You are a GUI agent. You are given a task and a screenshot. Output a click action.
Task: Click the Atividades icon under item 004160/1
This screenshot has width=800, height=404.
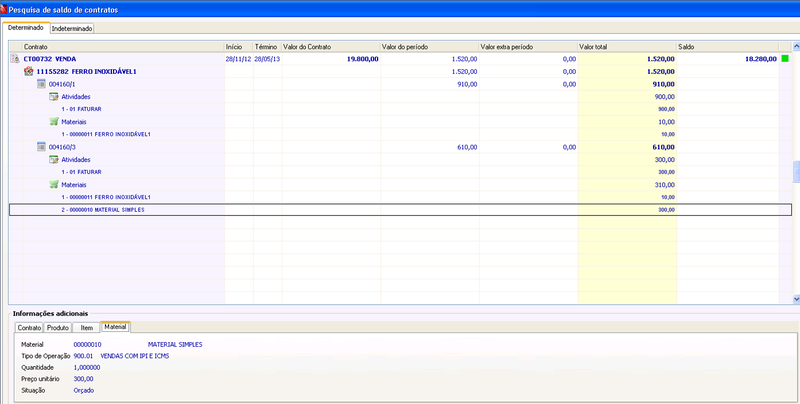54,96
